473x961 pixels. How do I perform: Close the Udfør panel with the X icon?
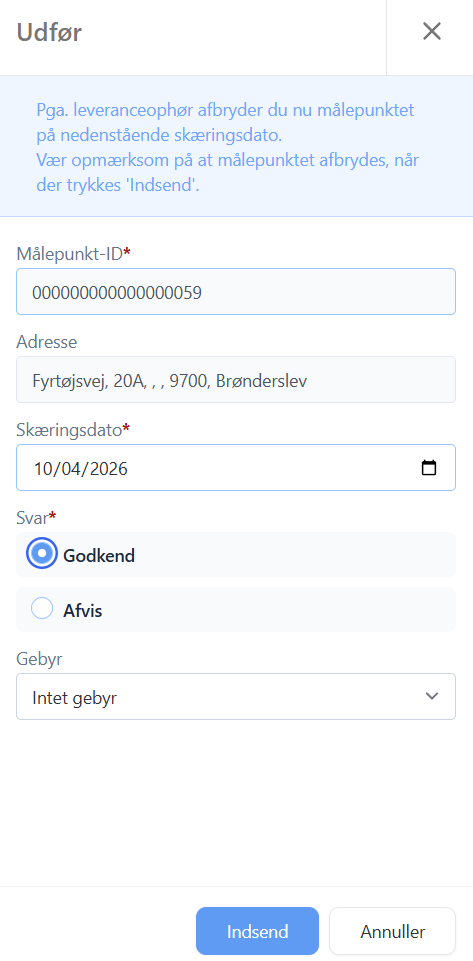tap(431, 31)
